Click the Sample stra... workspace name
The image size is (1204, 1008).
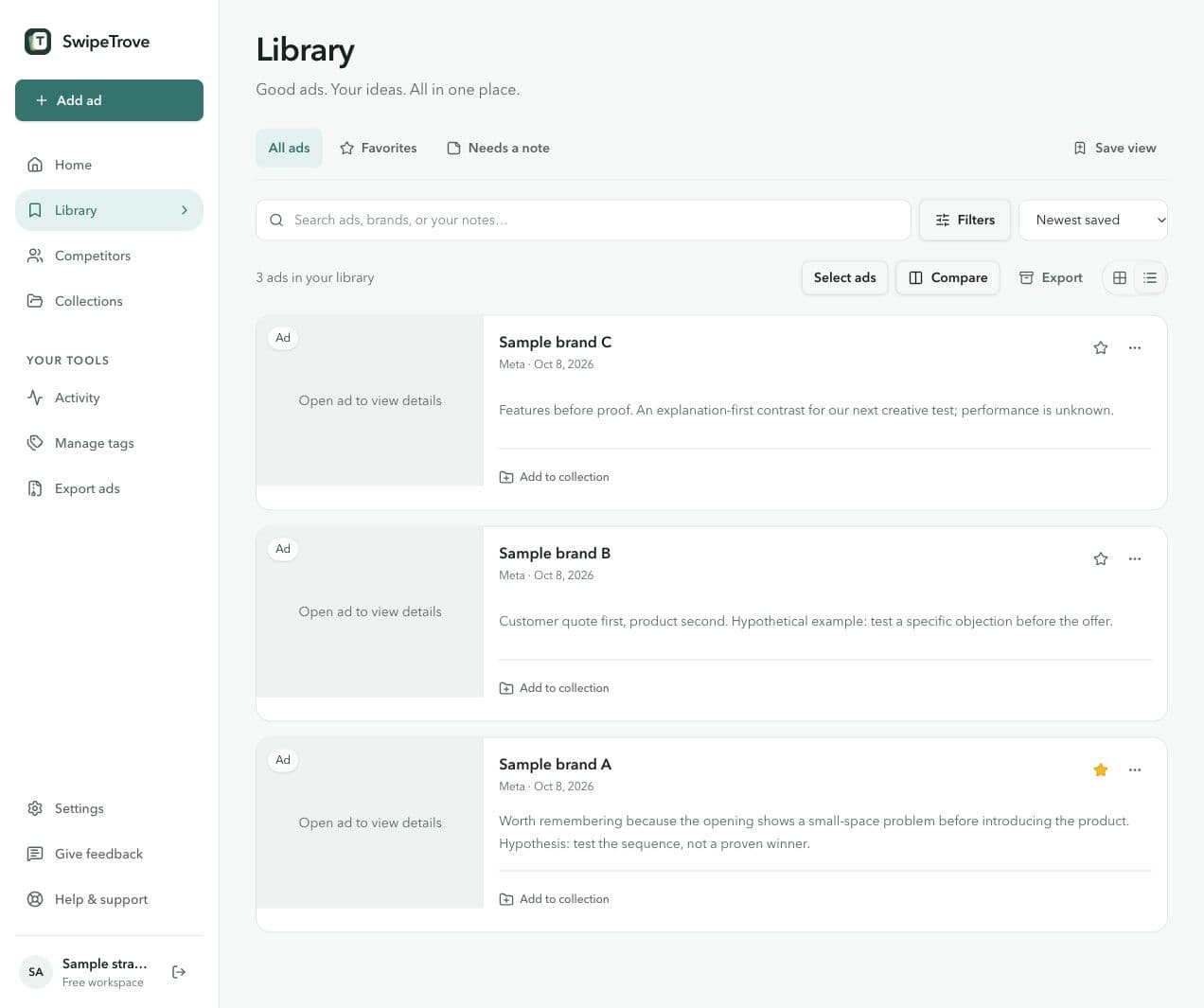pos(104,964)
